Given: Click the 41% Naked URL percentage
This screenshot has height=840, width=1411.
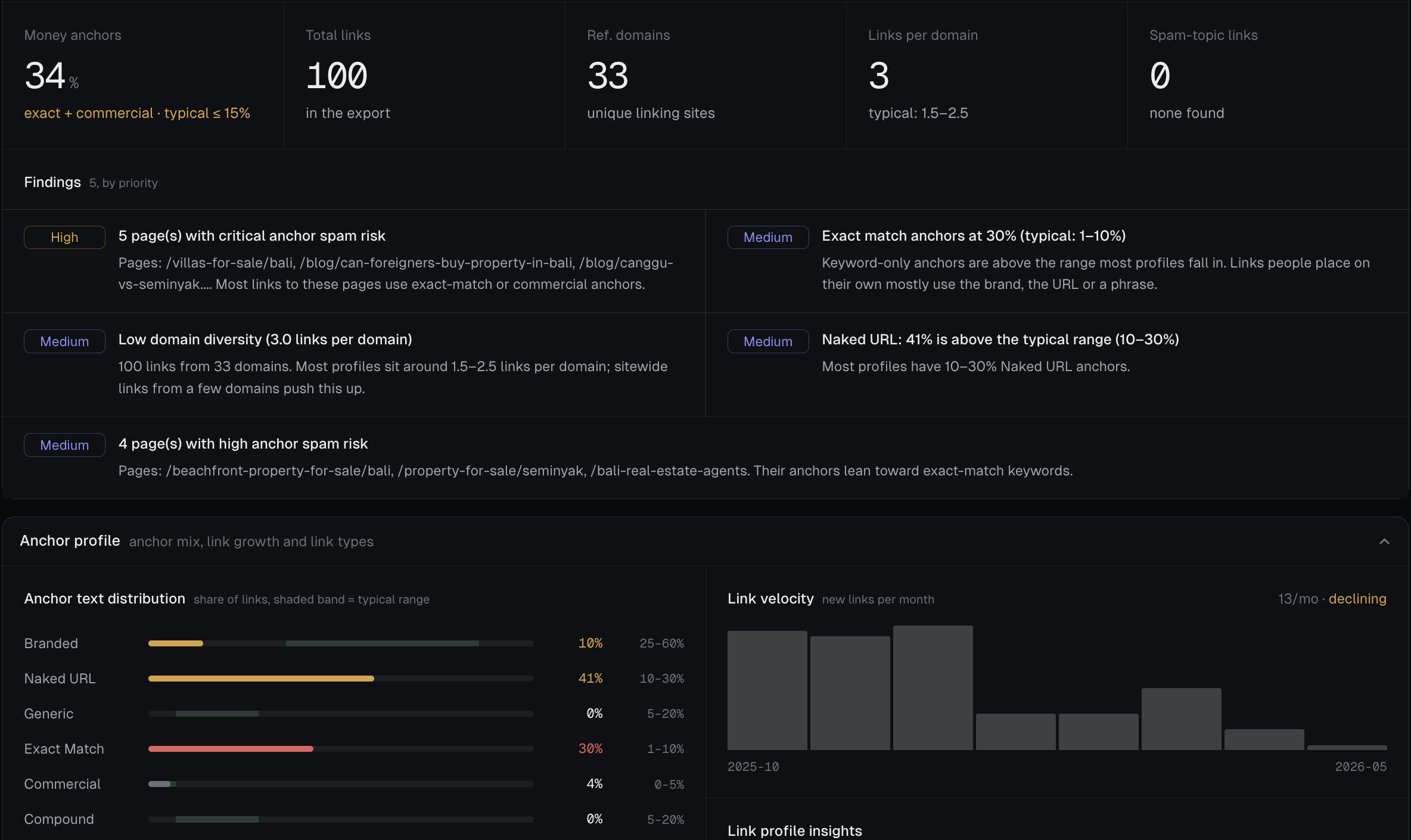Looking at the screenshot, I should [x=590, y=679].
